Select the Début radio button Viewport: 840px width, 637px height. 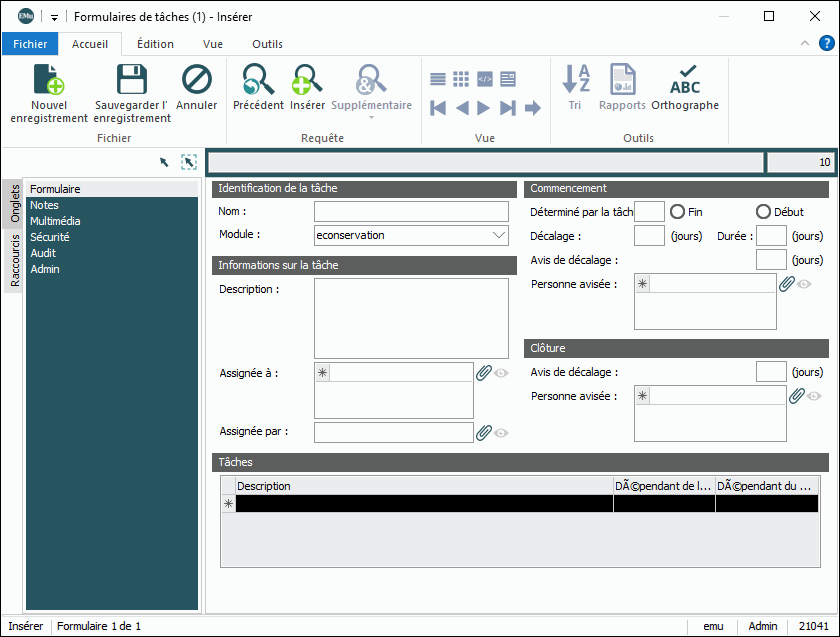tap(763, 212)
